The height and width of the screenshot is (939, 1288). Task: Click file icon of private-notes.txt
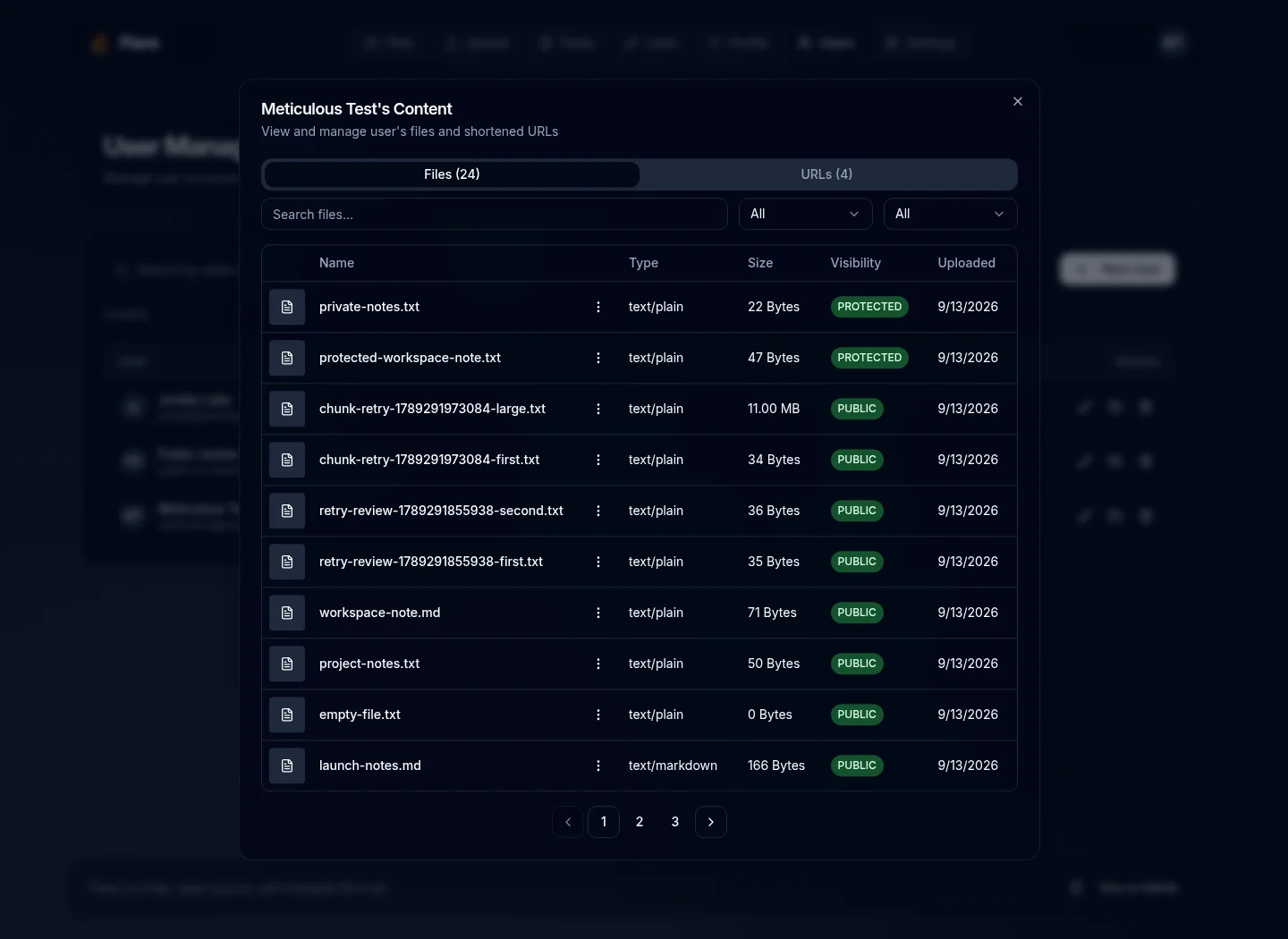pos(287,307)
